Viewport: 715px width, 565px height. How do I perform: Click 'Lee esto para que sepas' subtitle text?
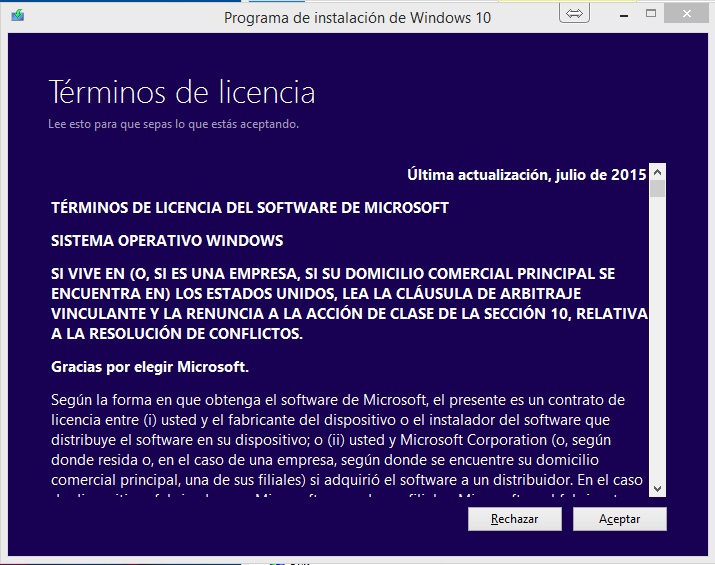click(173, 124)
